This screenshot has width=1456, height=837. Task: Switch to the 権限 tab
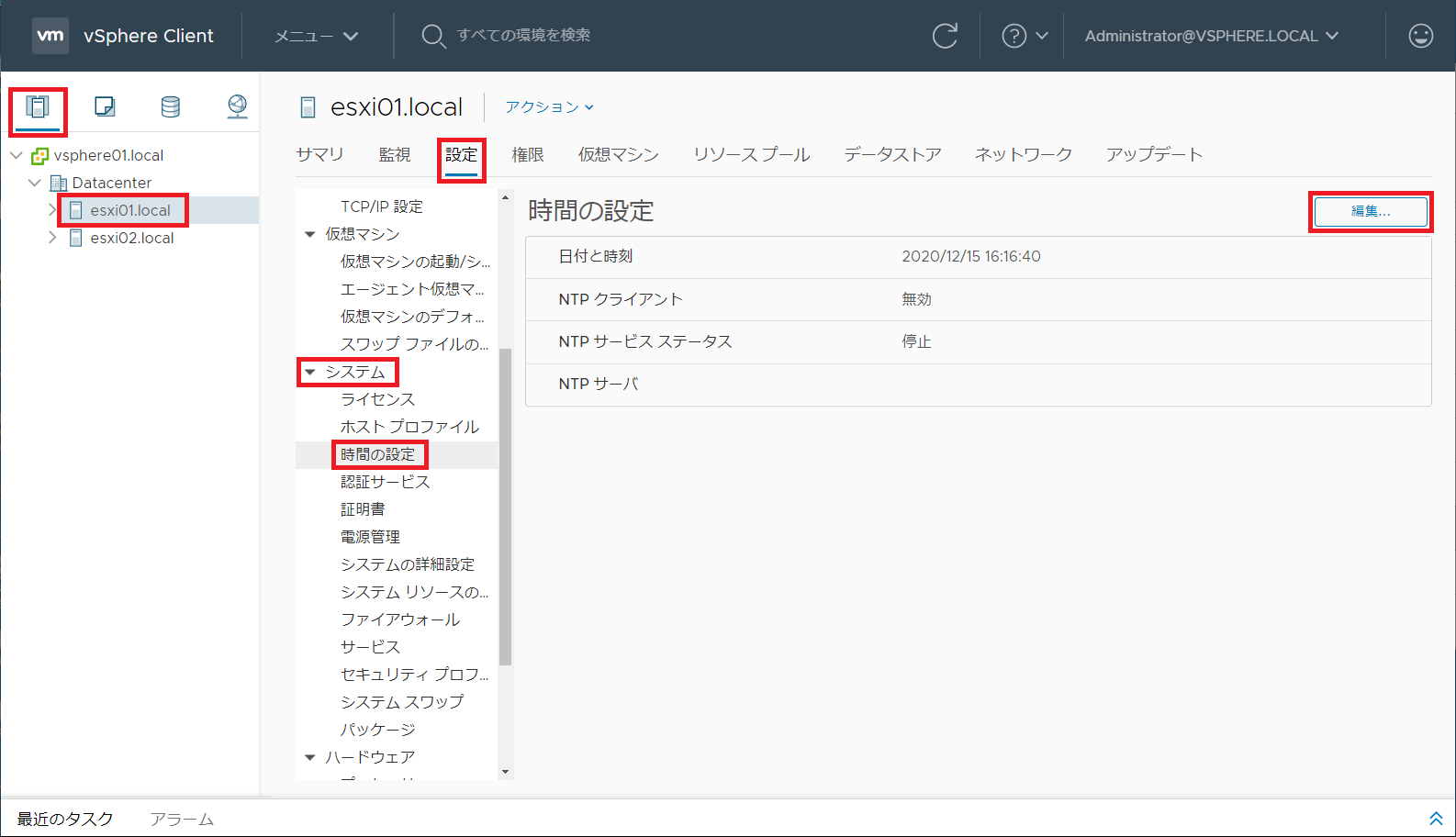tap(528, 155)
